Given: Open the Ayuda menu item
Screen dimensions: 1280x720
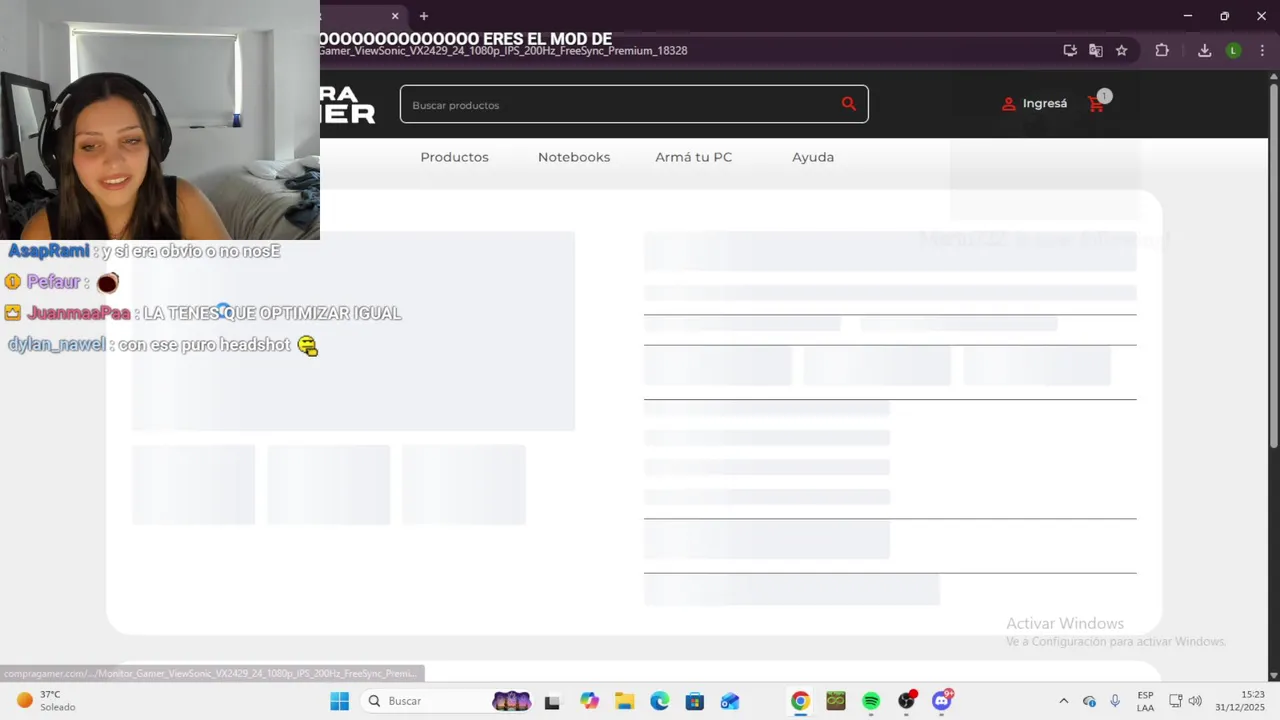Looking at the screenshot, I should tap(813, 157).
